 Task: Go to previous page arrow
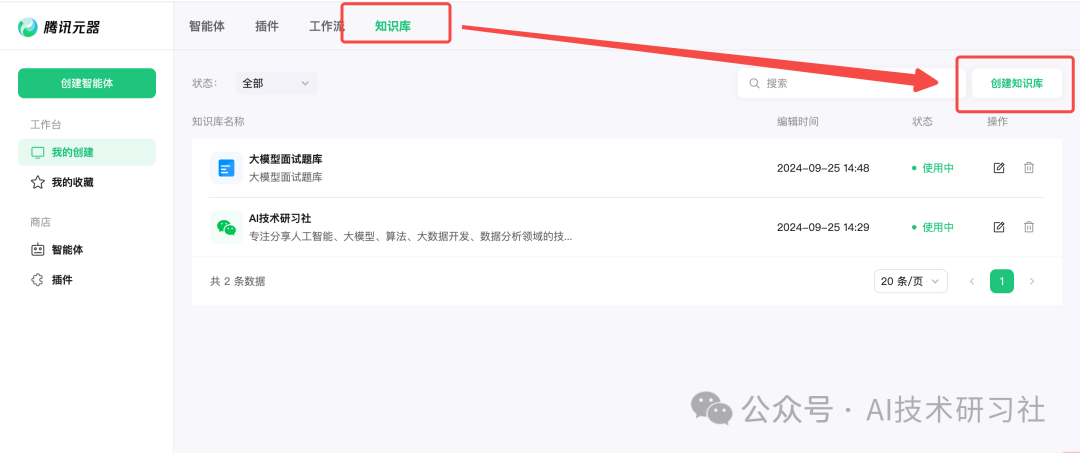(x=973, y=281)
